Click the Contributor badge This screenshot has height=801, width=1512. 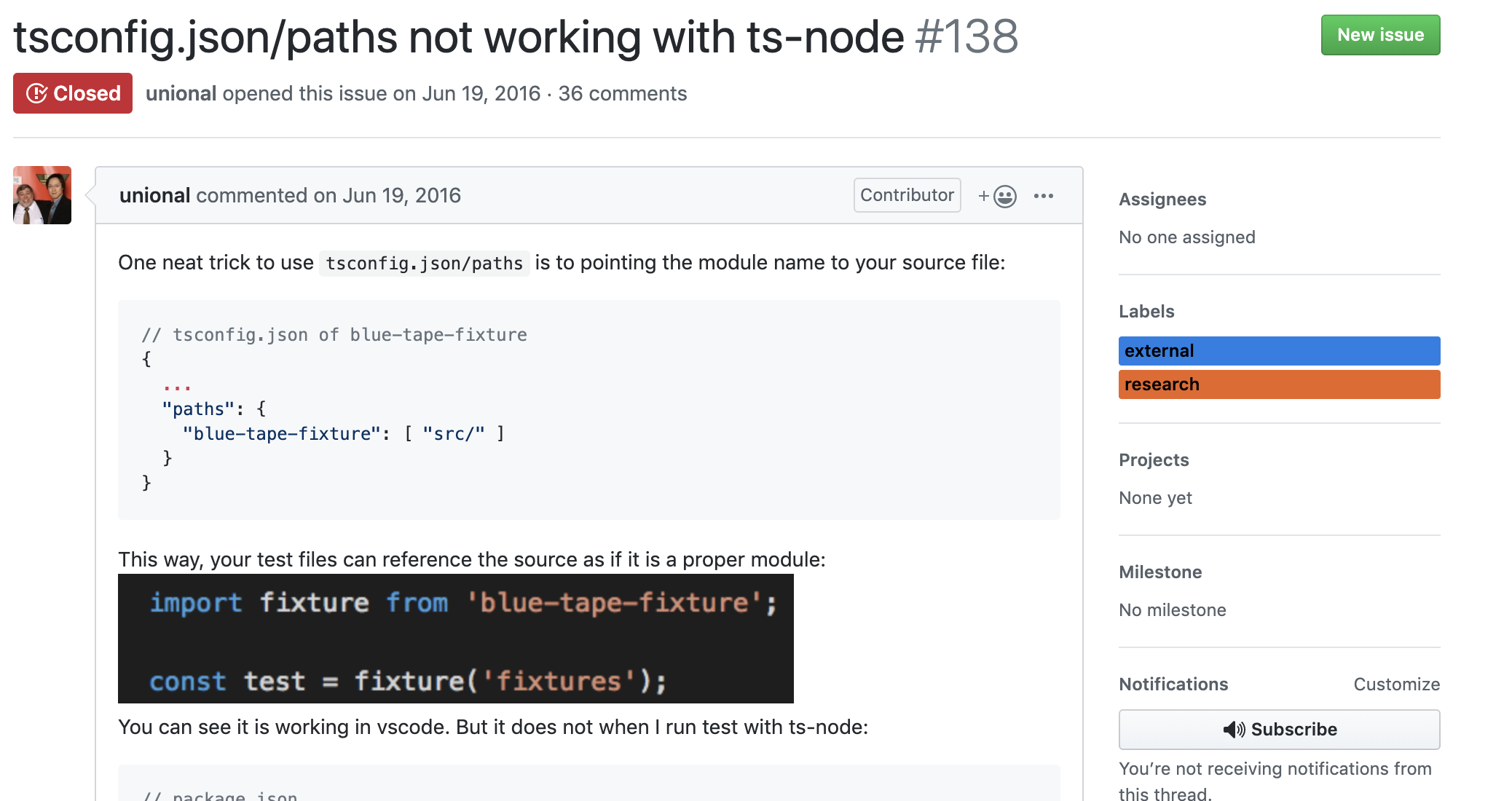[906, 195]
